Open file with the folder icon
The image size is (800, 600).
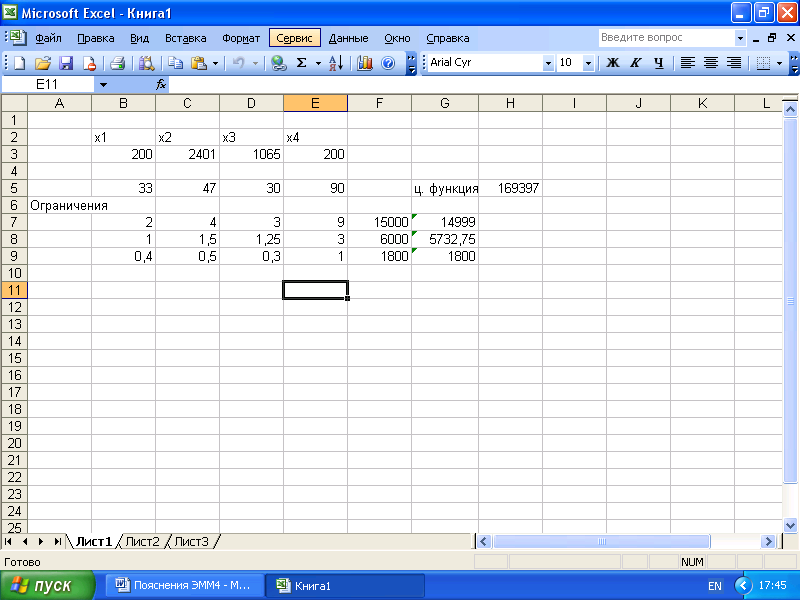tap(43, 63)
